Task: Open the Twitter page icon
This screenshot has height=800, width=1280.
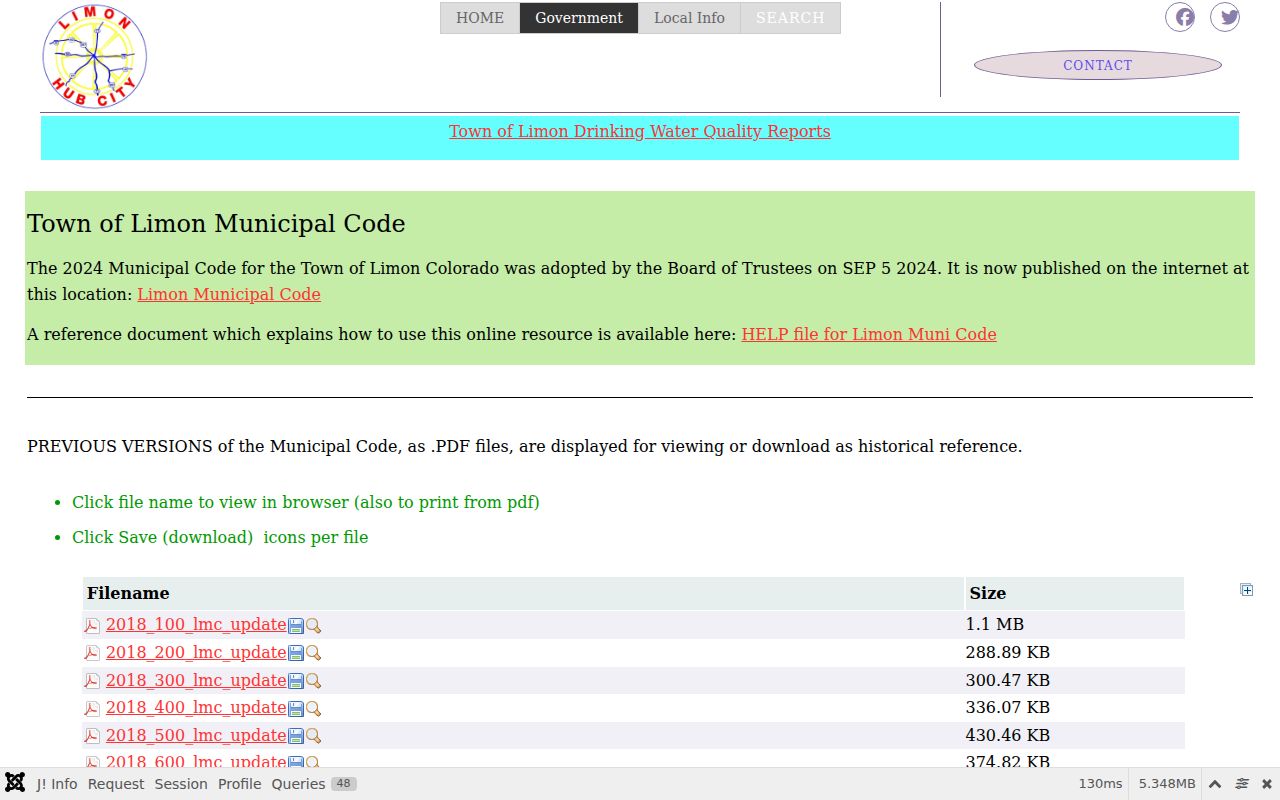Action: [x=1225, y=17]
